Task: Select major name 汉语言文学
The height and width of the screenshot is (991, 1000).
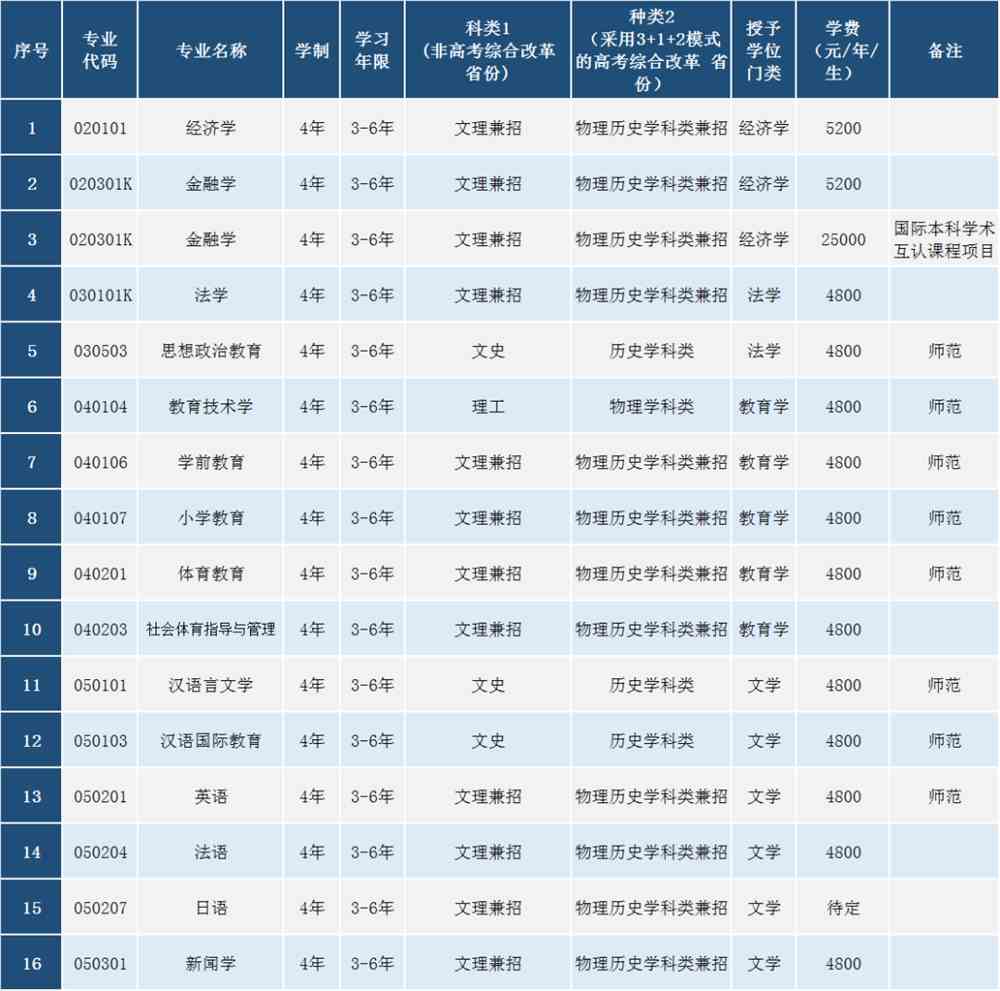Action: [210, 685]
